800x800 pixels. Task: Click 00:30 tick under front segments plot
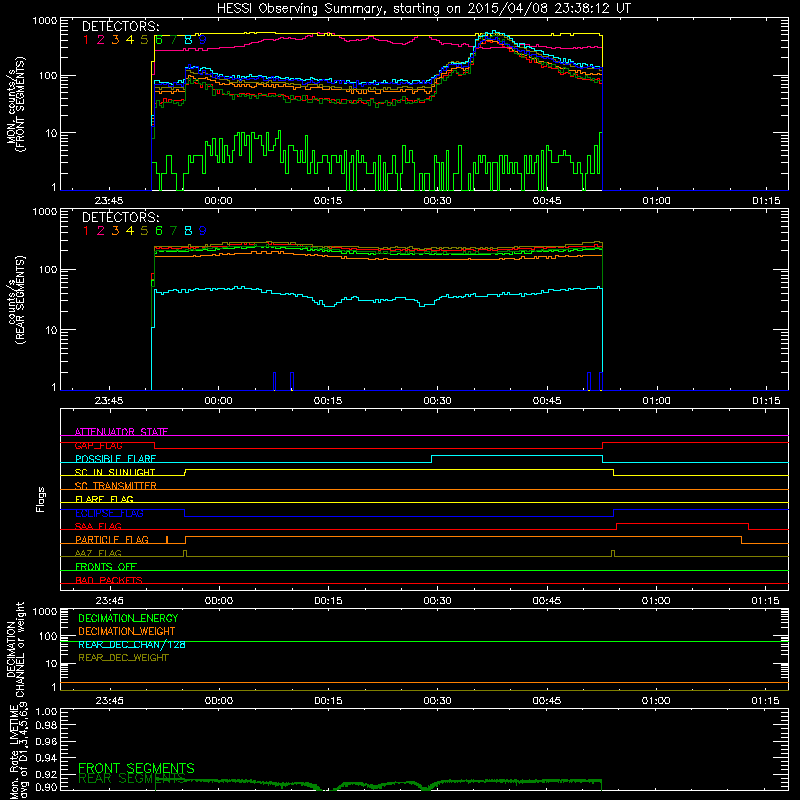click(437, 201)
